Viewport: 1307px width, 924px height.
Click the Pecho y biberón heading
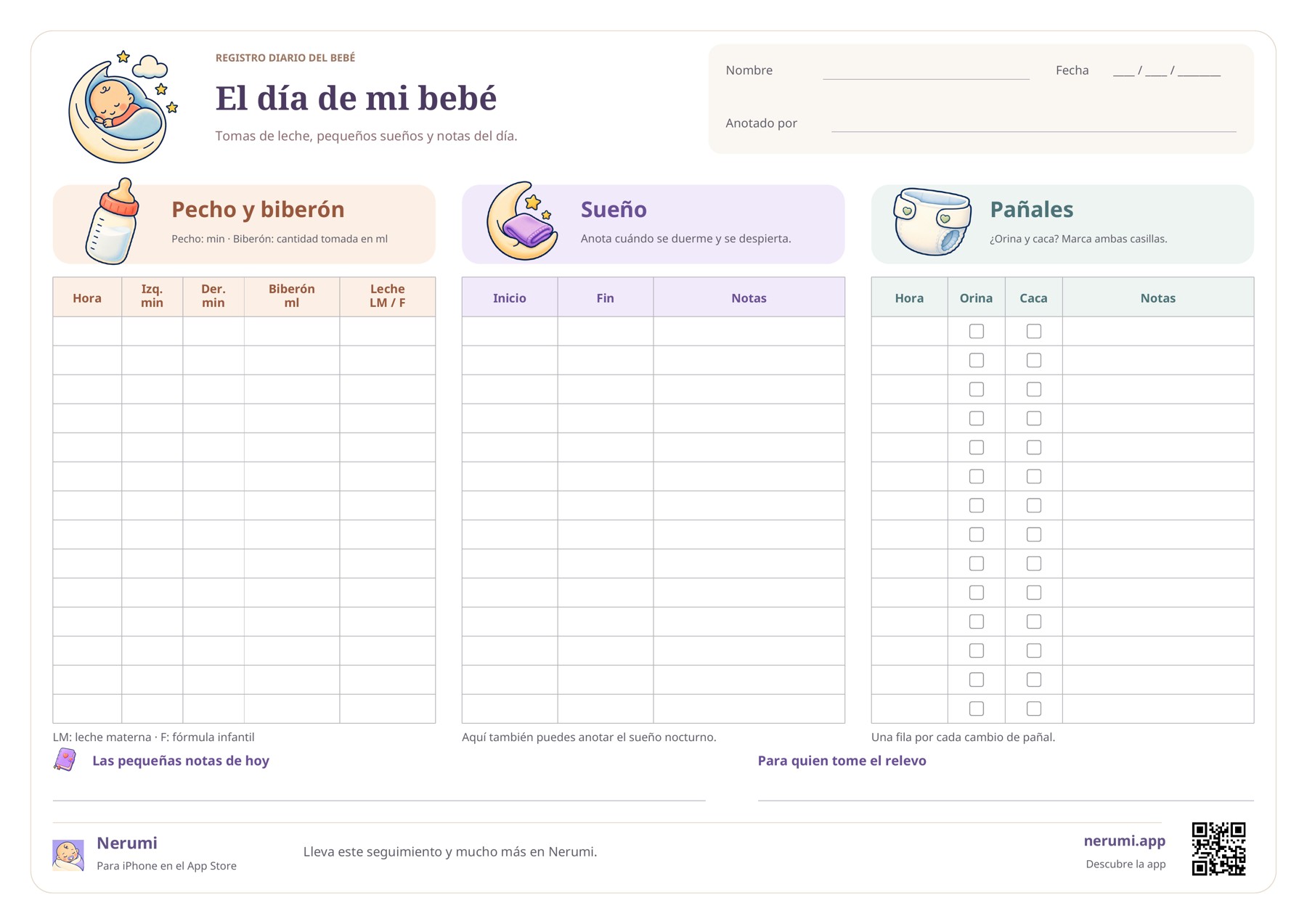tap(258, 209)
